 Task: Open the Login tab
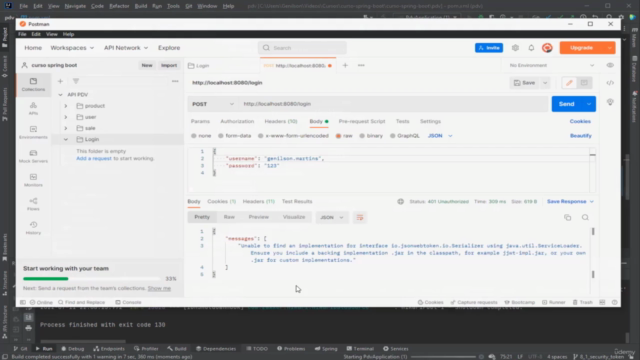tap(199, 65)
